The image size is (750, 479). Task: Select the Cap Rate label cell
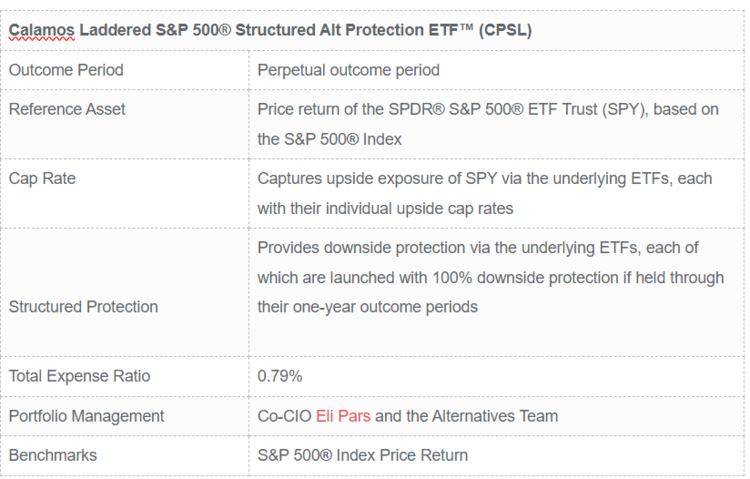(x=42, y=178)
